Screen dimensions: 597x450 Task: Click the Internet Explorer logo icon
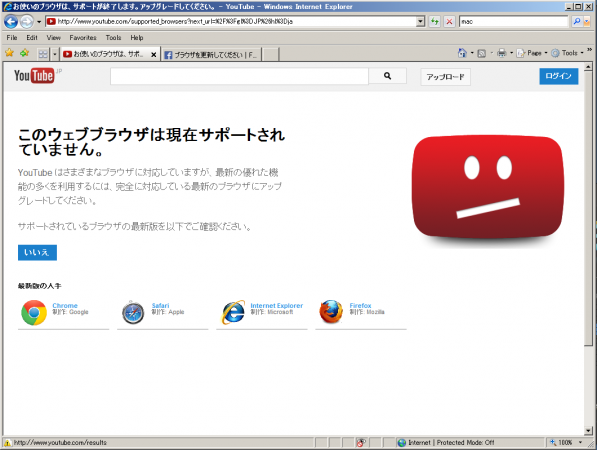(x=233, y=312)
